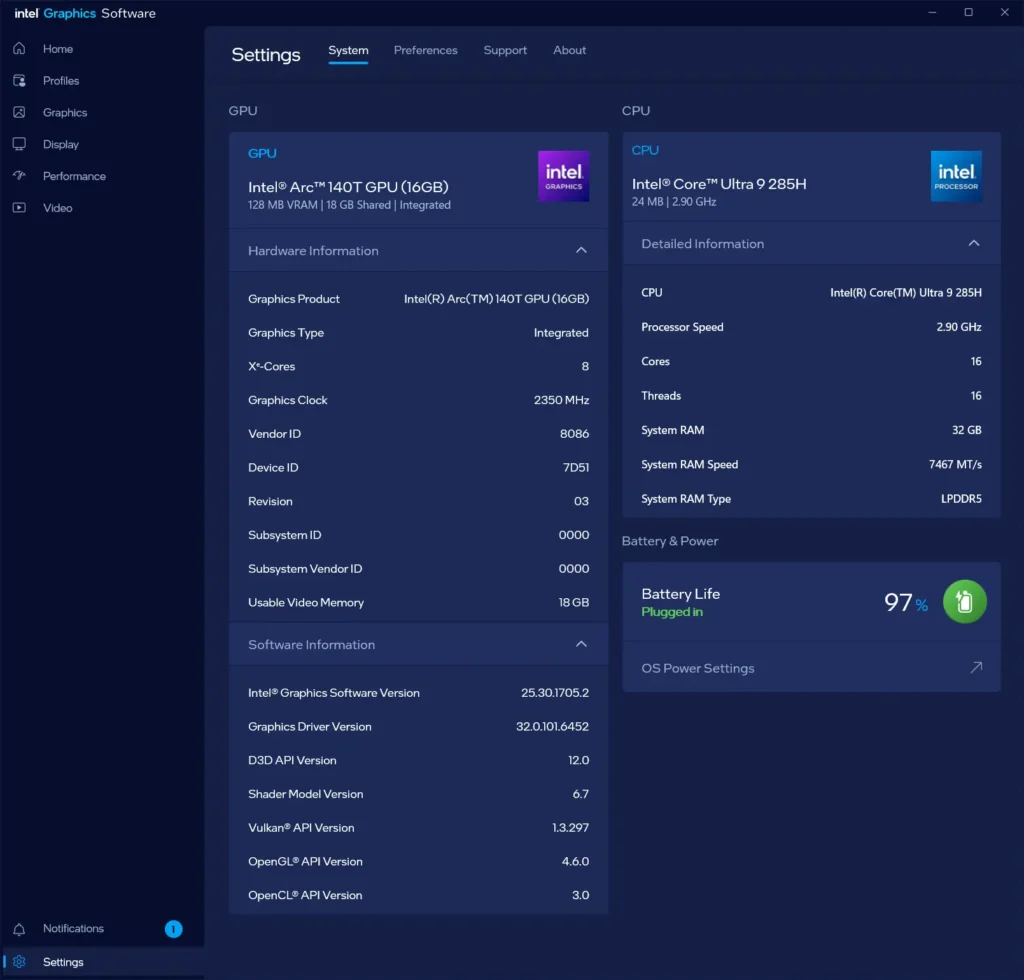The height and width of the screenshot is (980, 1024).
Task: Go to Home page label
Action: pyautogui.click(x=57, y=49)
